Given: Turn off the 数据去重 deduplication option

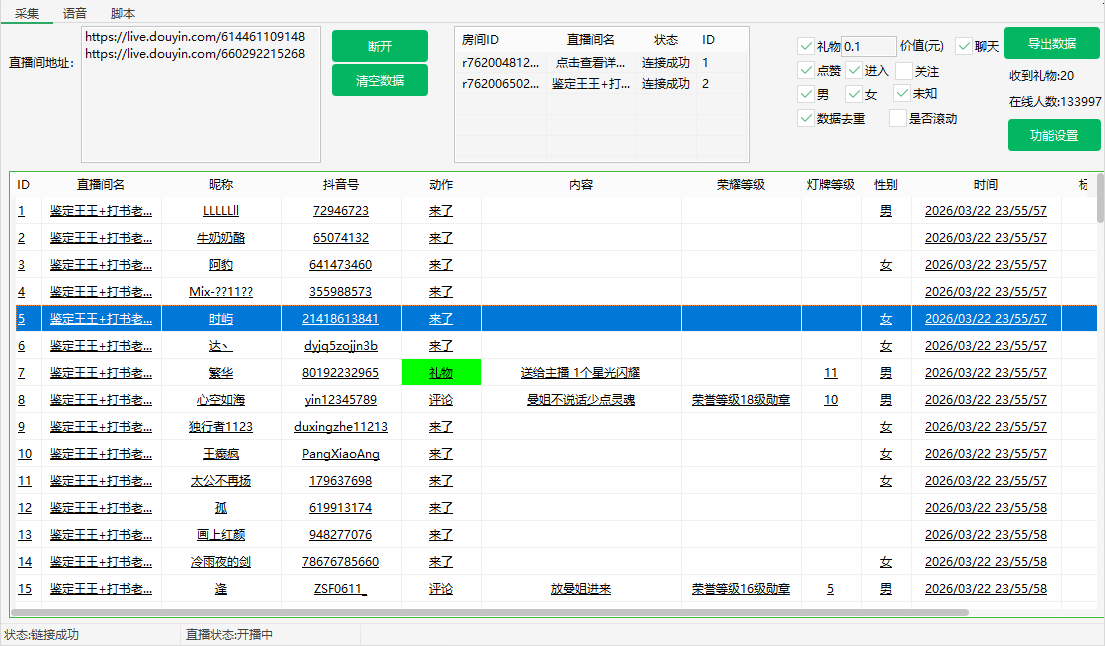Looking at the screenshot, I should pyautogui.click(x=806, y=118).
